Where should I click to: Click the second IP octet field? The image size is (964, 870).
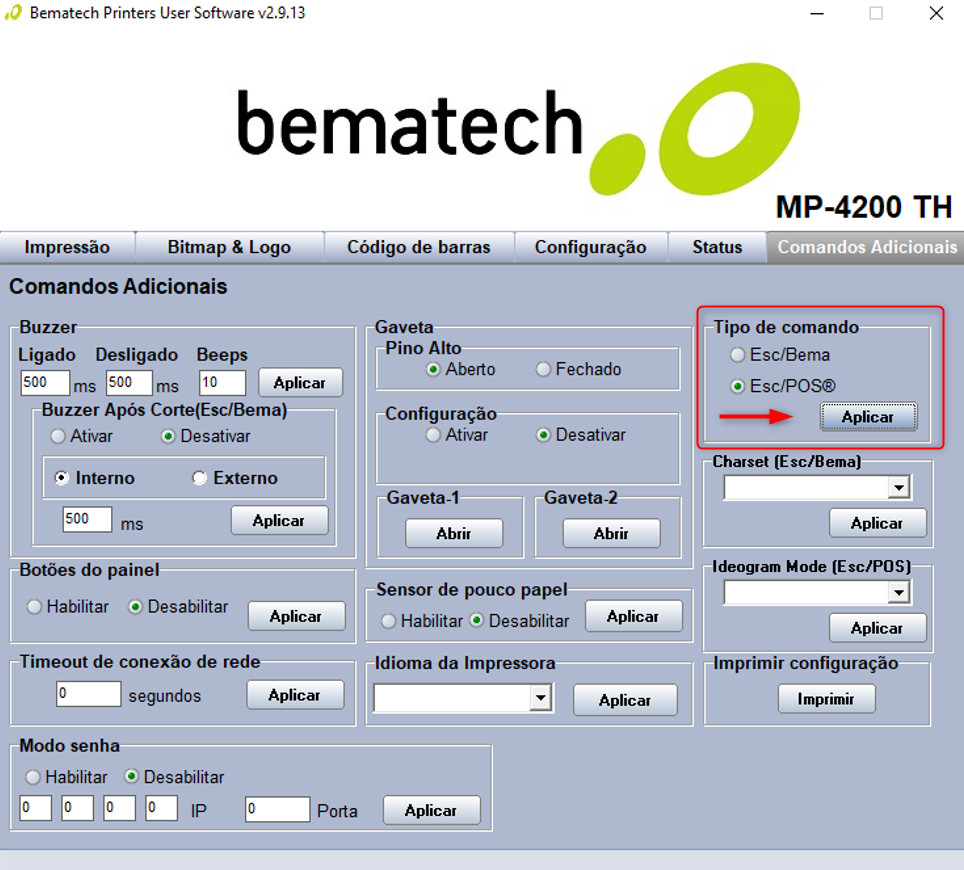click(x=77, y=808)
